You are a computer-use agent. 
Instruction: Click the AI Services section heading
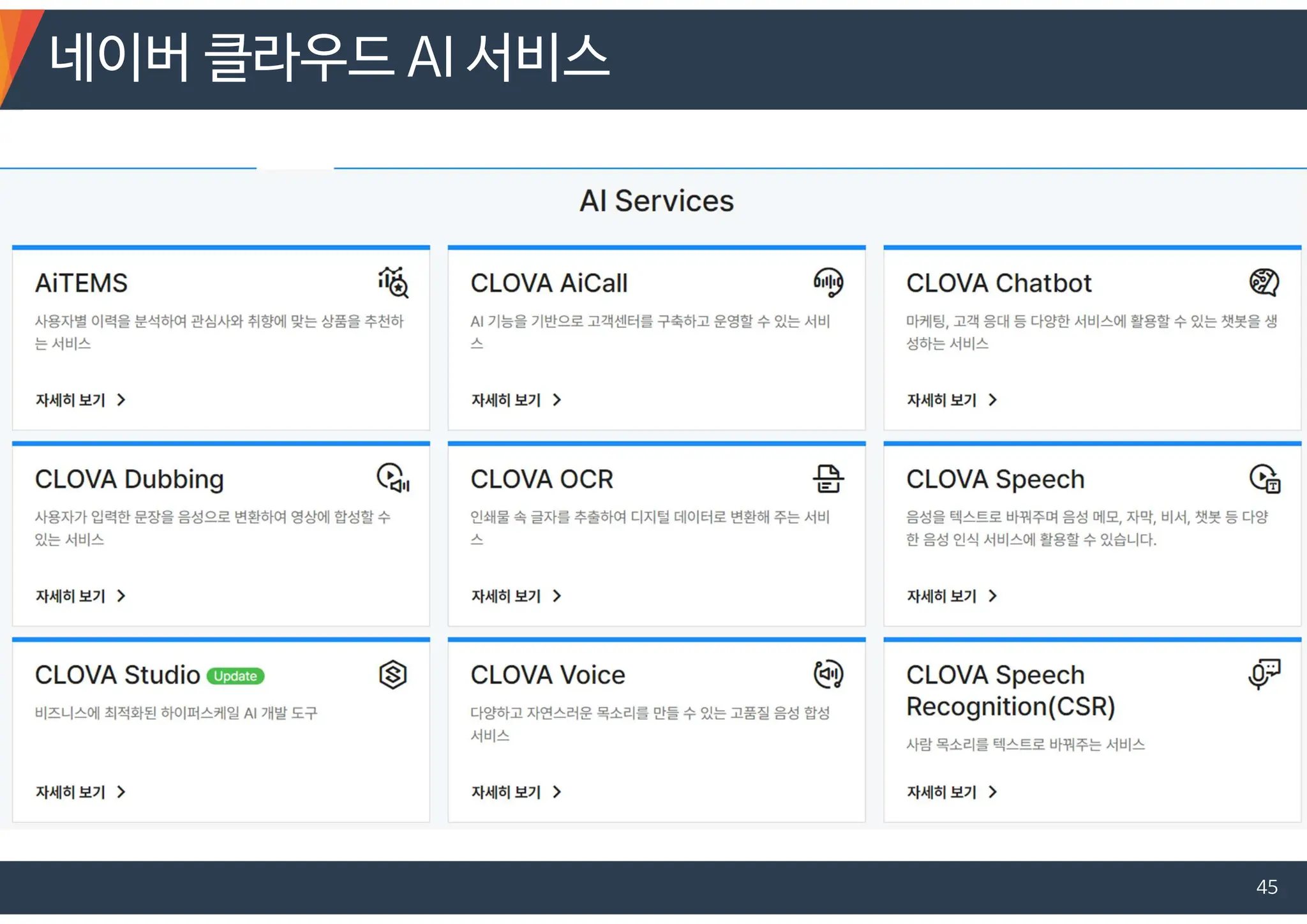click(657, 201)
